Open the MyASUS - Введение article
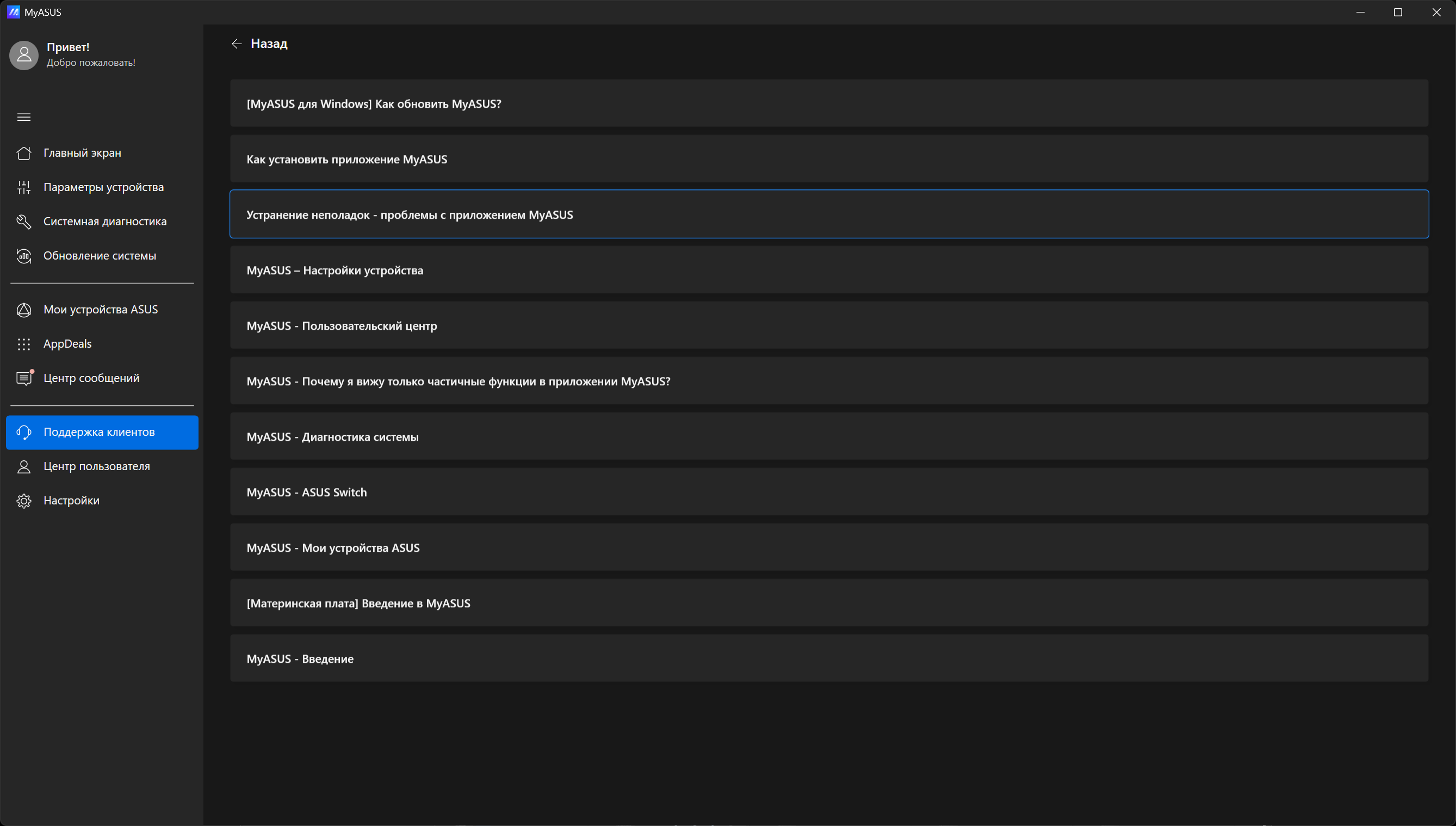 pos(829,658)
